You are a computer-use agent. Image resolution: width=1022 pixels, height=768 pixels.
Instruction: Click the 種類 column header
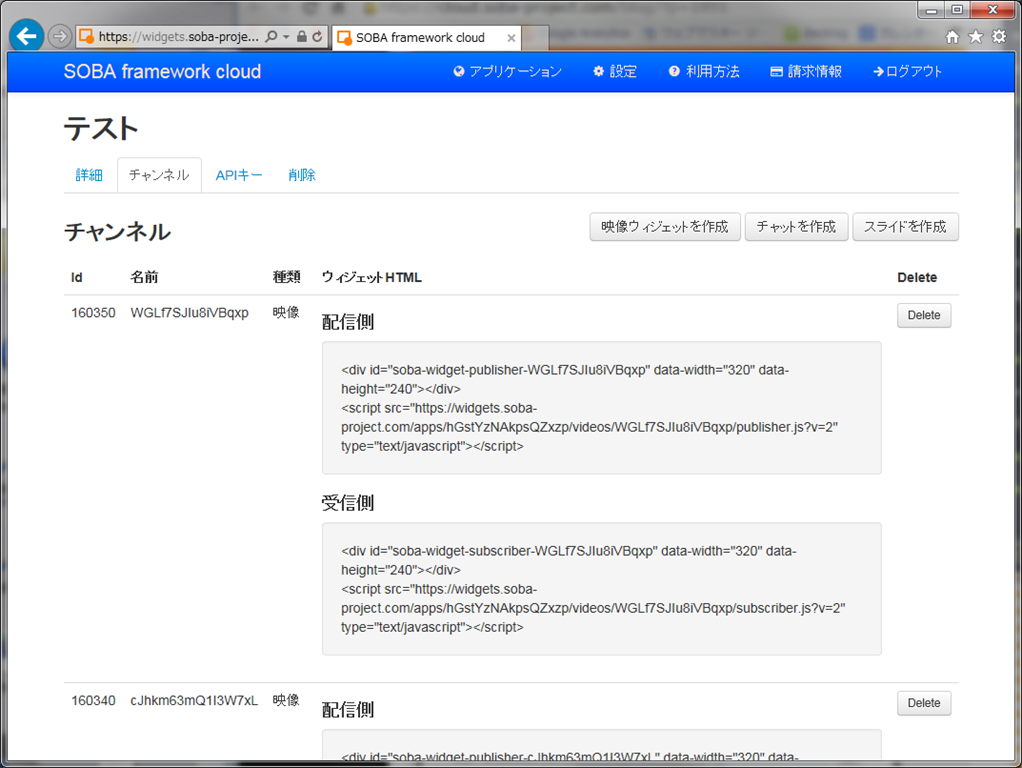click(286, 277)
